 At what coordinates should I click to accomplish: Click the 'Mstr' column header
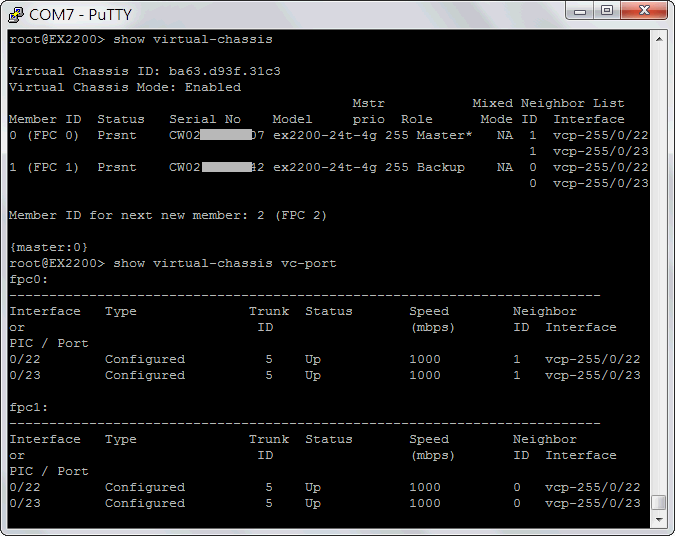[x=368, y=103]
